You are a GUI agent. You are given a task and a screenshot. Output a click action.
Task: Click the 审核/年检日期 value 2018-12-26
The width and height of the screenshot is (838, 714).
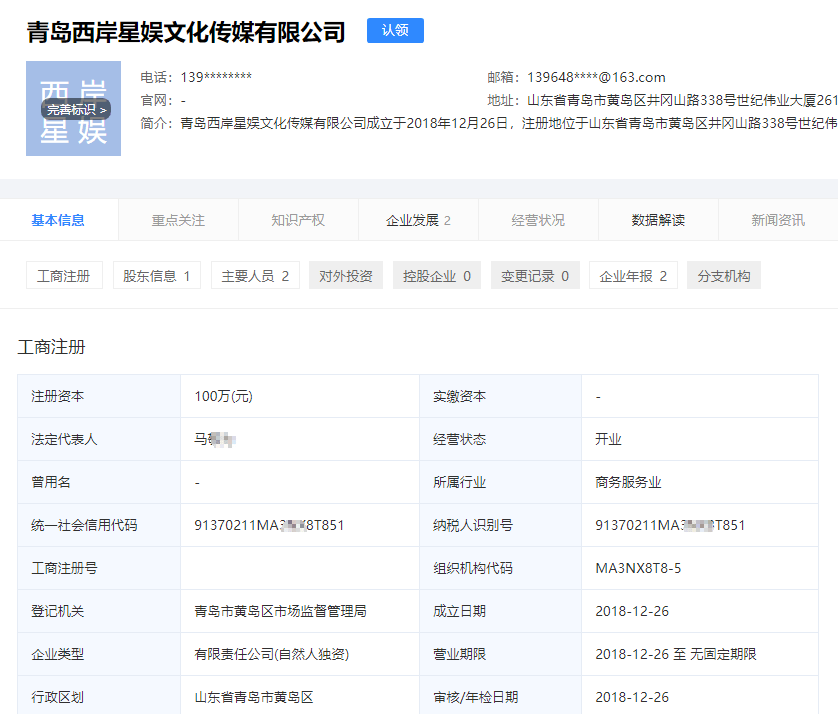pos(632,697)
